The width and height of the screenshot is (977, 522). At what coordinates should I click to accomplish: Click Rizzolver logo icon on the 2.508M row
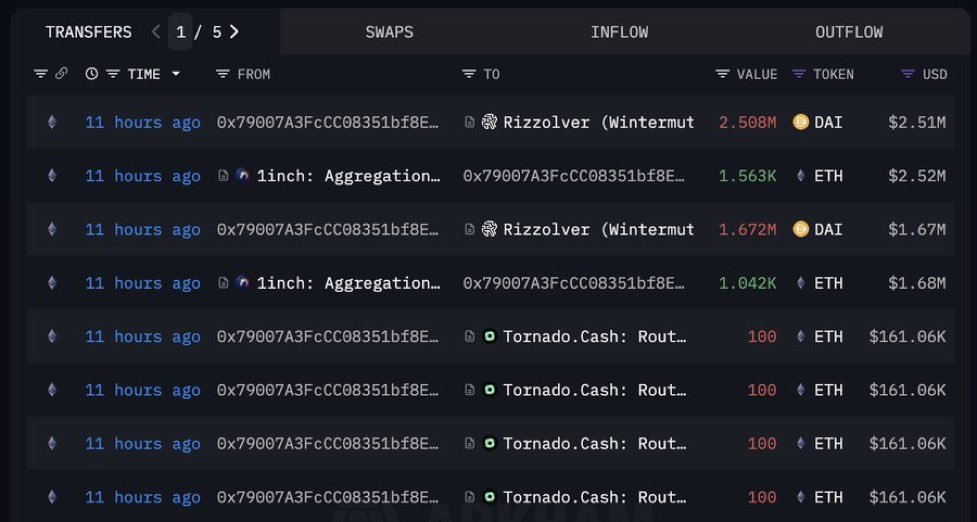point(490,122)
